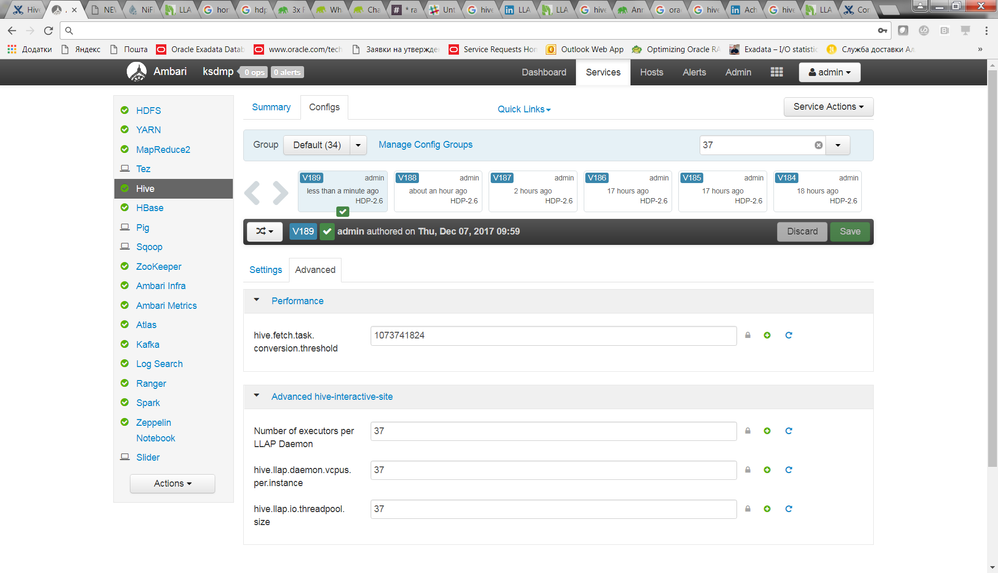Screen dimensions: 998x573
Task: Switch to the Settings tab
Action: click(265, 270)
